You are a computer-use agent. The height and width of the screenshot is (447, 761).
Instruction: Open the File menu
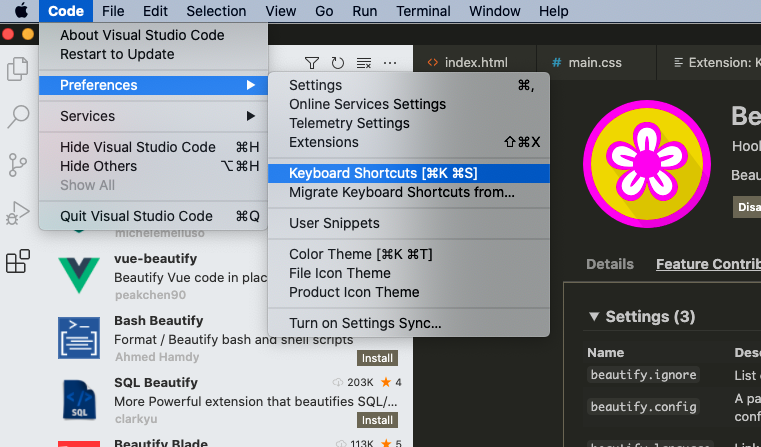pos(113,11)
